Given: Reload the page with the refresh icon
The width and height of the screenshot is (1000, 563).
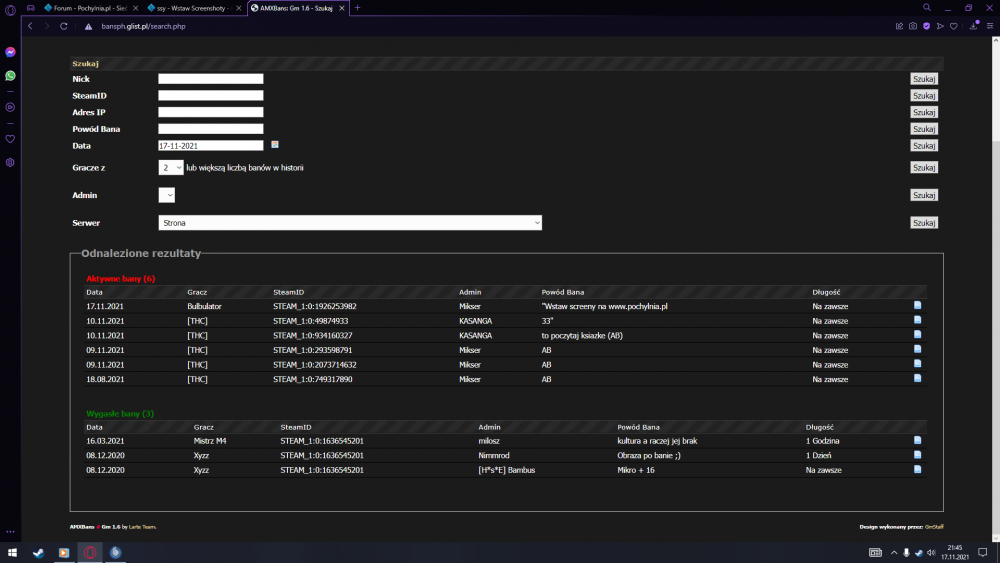Looking at the screenshot, I should point(63,26).
